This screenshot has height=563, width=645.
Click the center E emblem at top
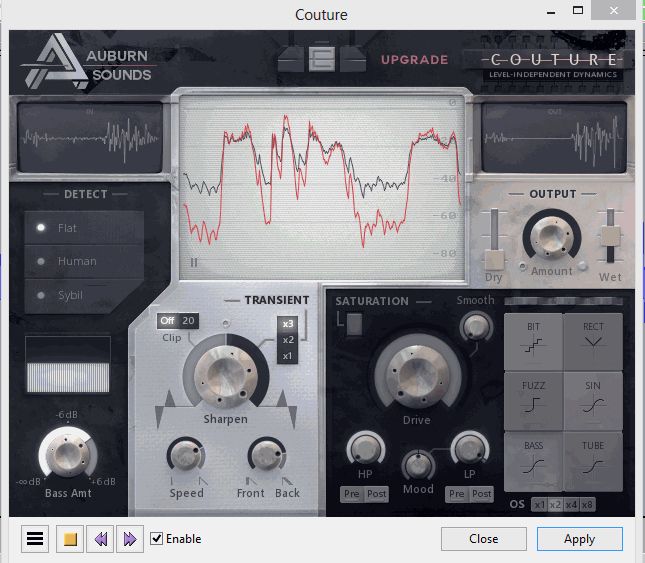(322, 59)
